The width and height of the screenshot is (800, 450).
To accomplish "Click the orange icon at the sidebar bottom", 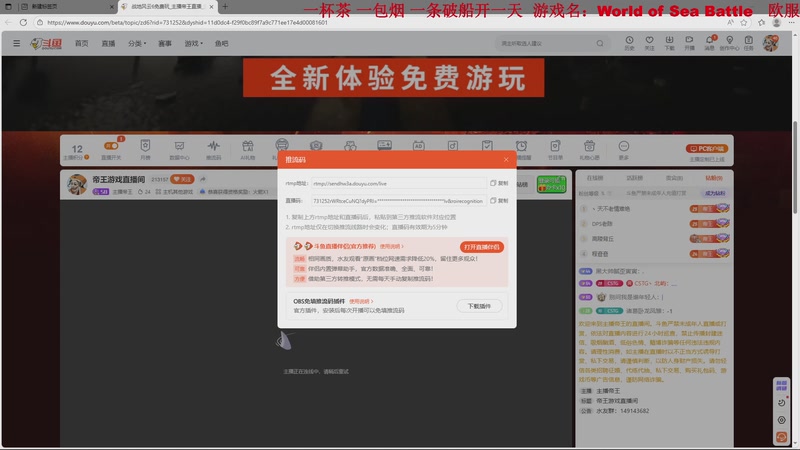I will pos(781,437).
